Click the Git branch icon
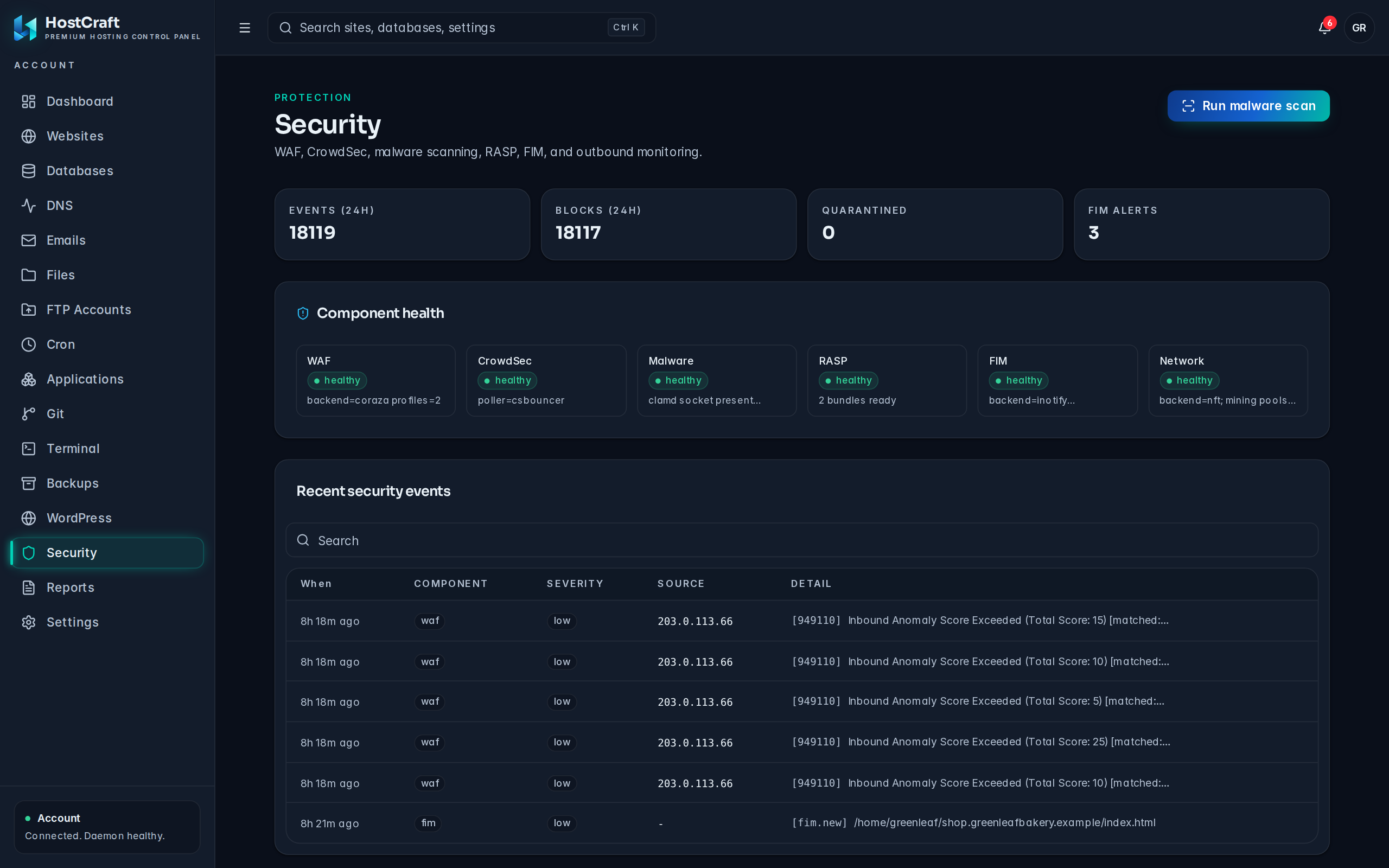 click(x=29, y=414)
